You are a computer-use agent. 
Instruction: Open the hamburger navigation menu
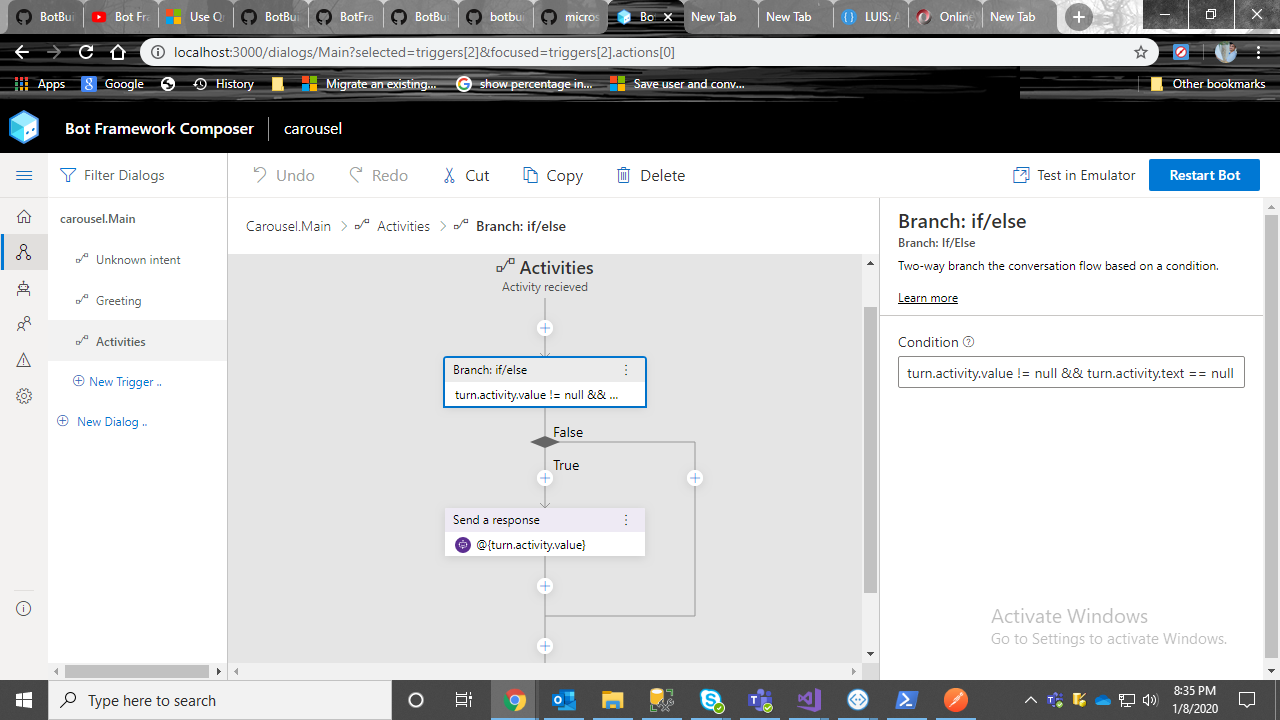24,175
